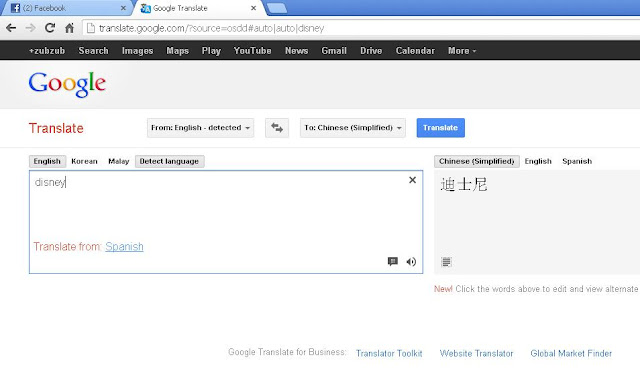Image resolution: width=640 pixels, height=384 pixels.
Task: Select Malay as source language
Action: [118, 161]
